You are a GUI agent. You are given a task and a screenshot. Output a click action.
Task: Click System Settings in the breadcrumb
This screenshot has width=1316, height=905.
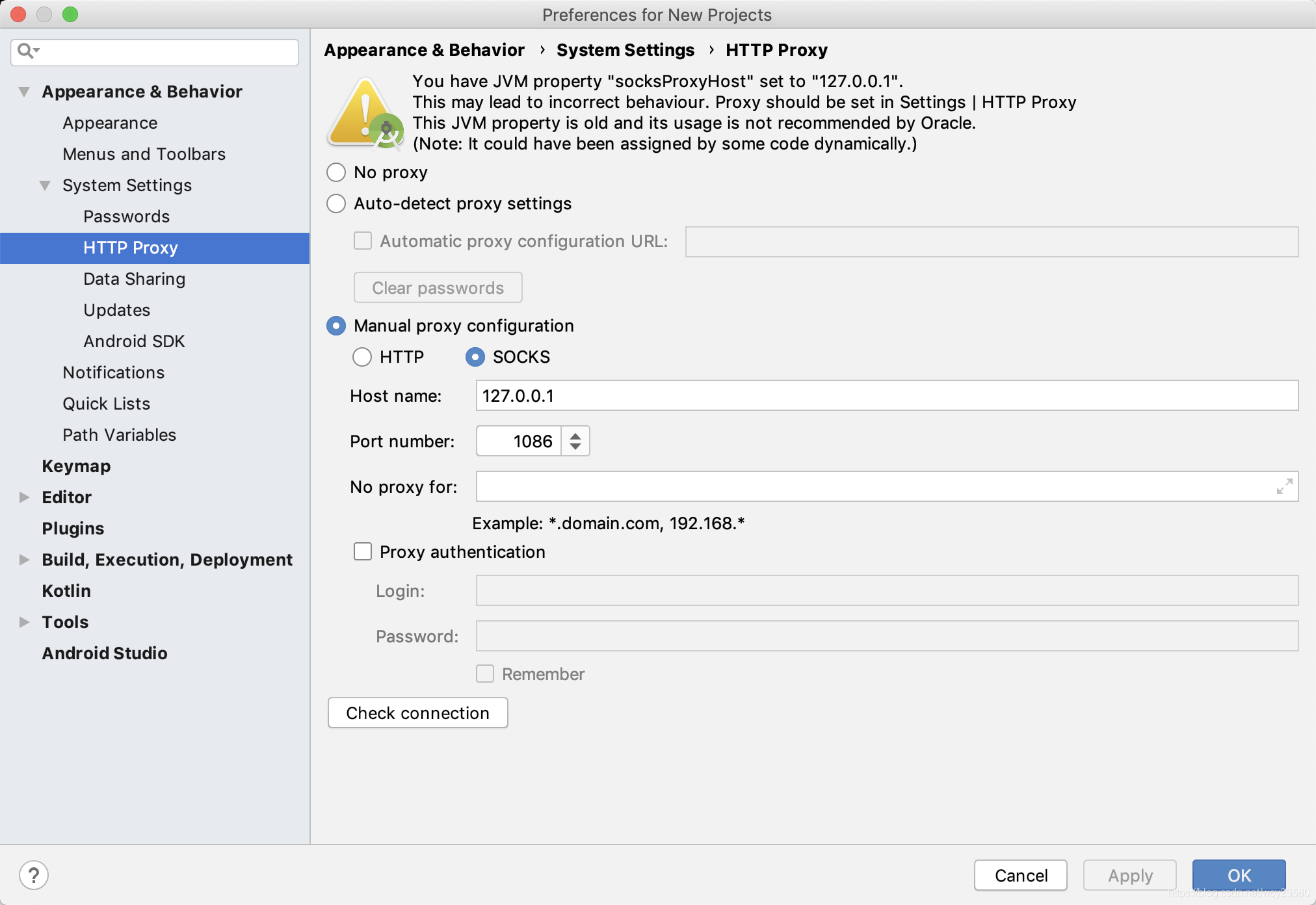point(625,50)
